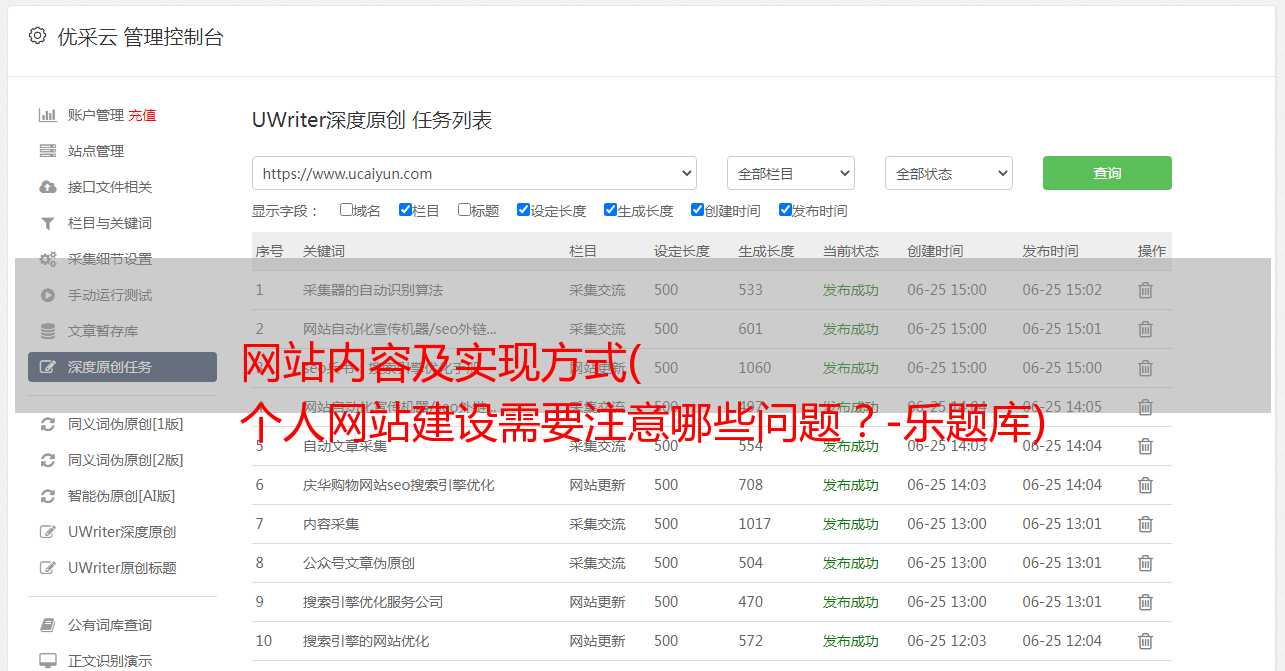Uncheck the 设定长度 display field checkbox
The width and height of the screenshot is (1285, 671).
click(523, 210)
